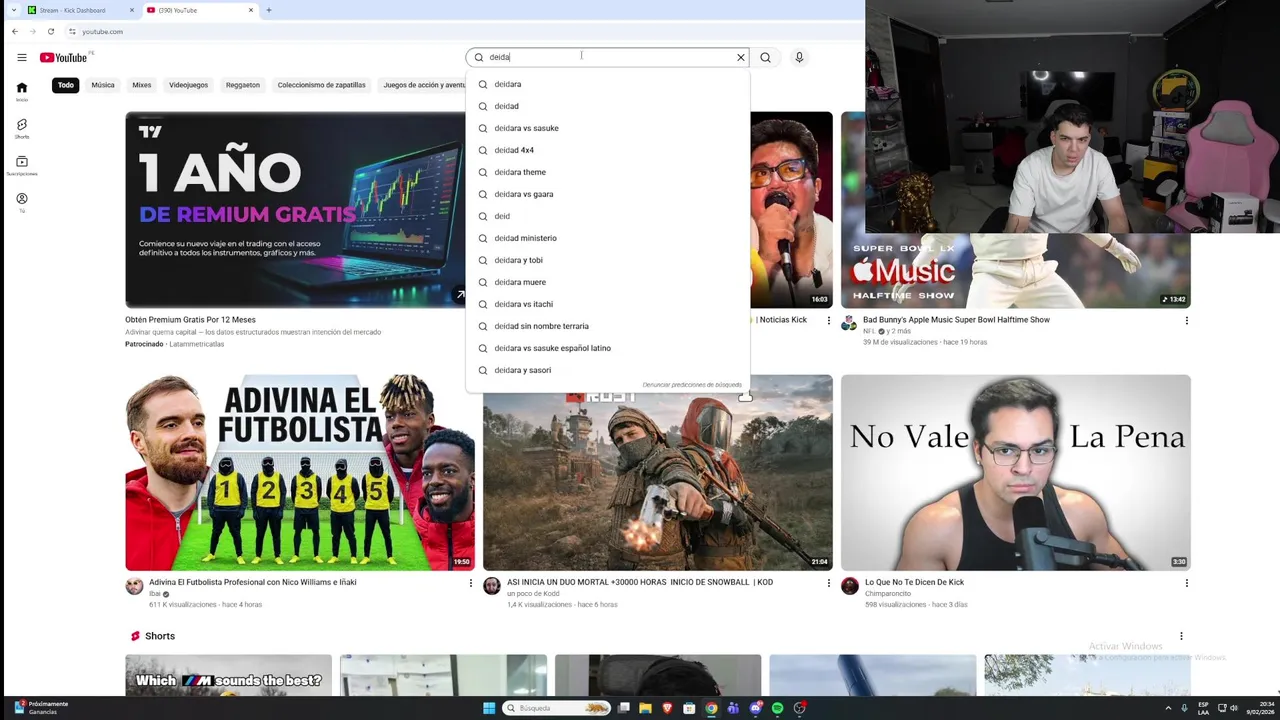The image size is (1280, 720).
Task: Open the Tú profile sidebar icon
Action: (x=22, y=202)
